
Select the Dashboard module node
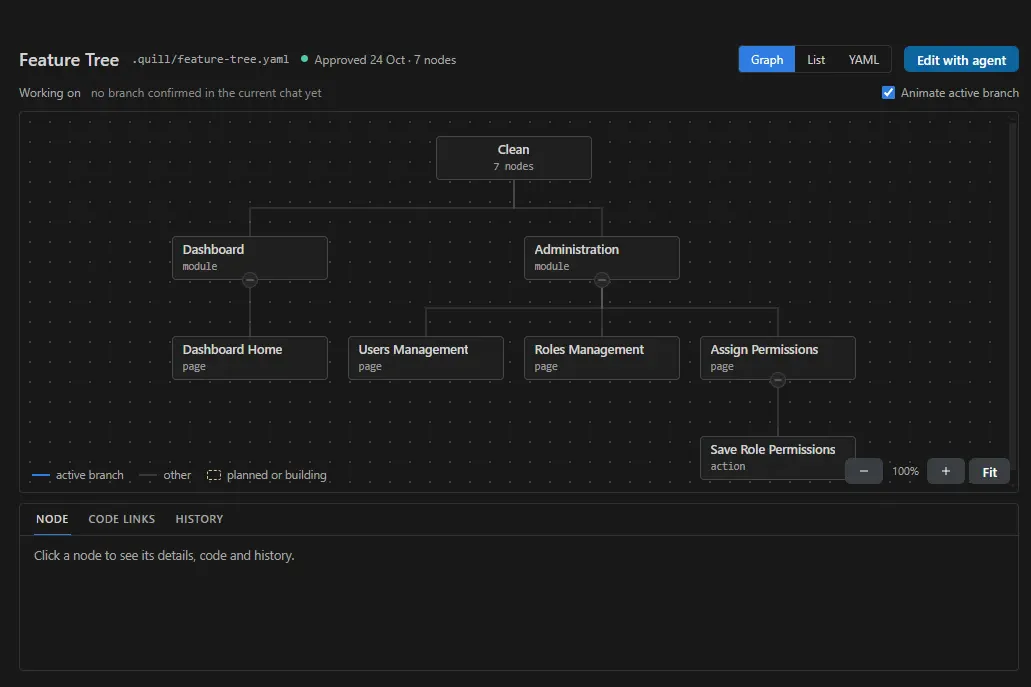pos(250,258)
